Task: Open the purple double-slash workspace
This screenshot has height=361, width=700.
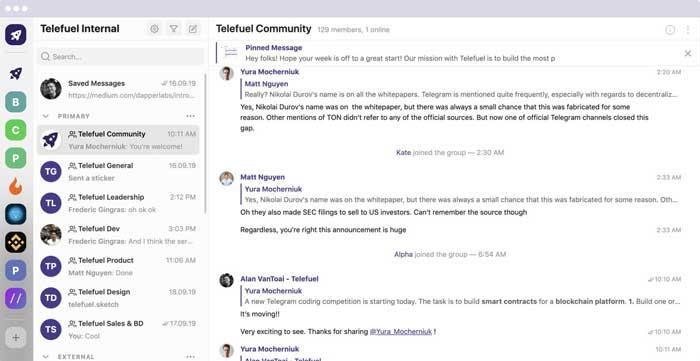Action: click(x=16, y=299)
